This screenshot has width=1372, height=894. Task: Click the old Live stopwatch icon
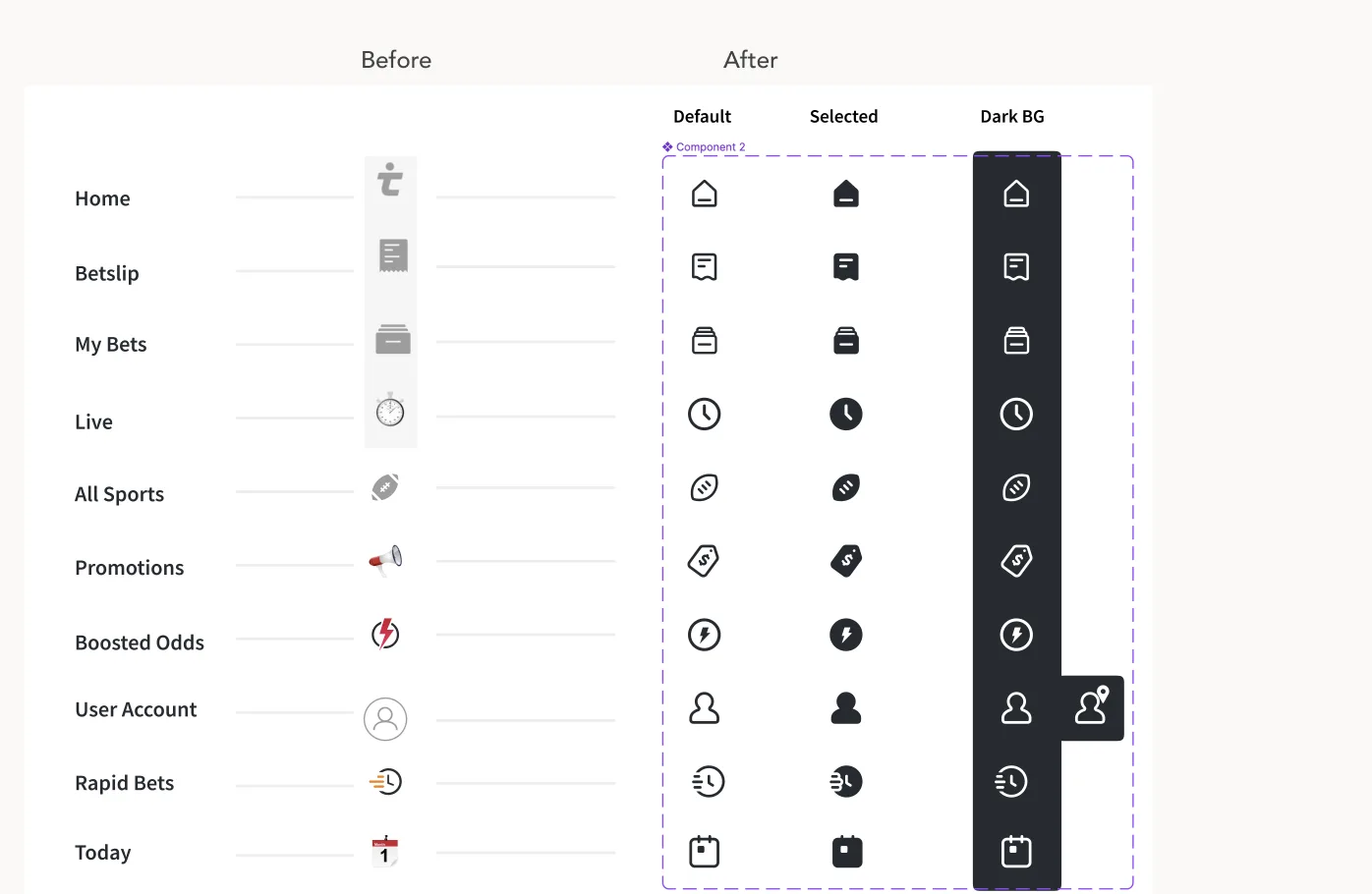click(390, 410)
